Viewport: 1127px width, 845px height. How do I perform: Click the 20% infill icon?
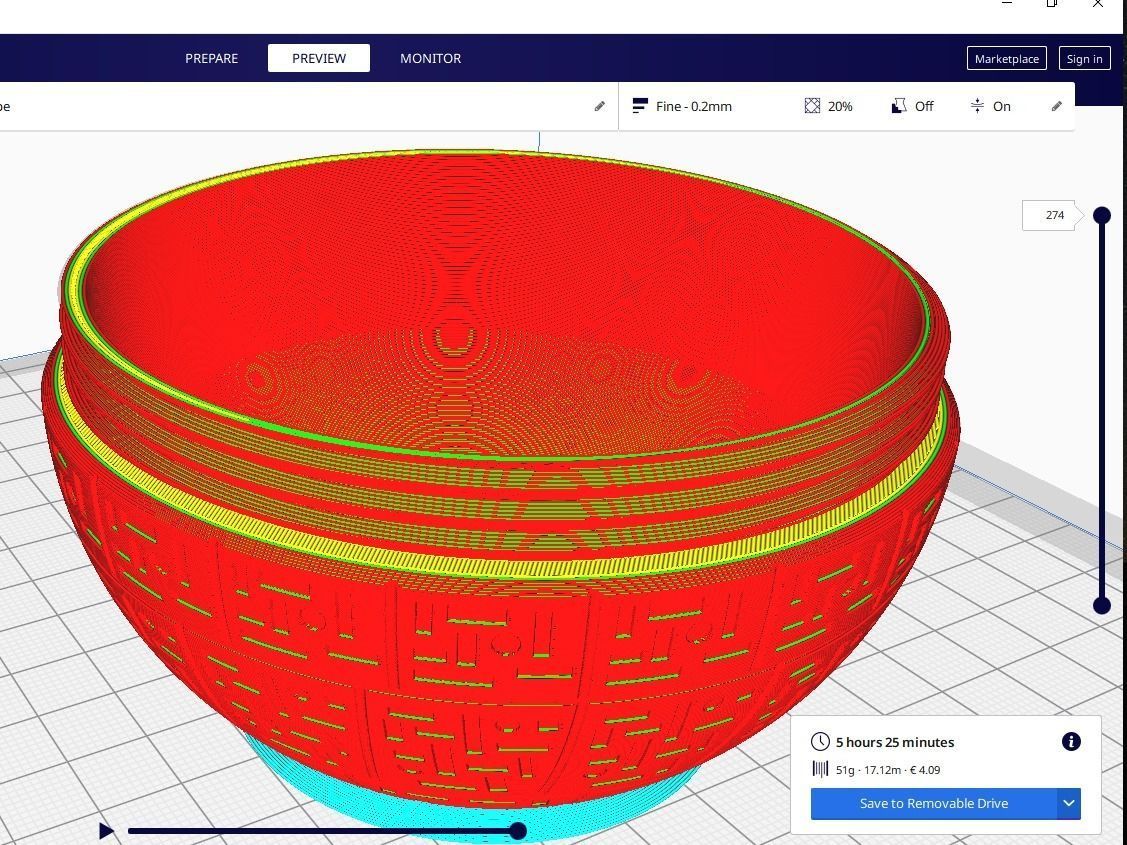(812, 106)
